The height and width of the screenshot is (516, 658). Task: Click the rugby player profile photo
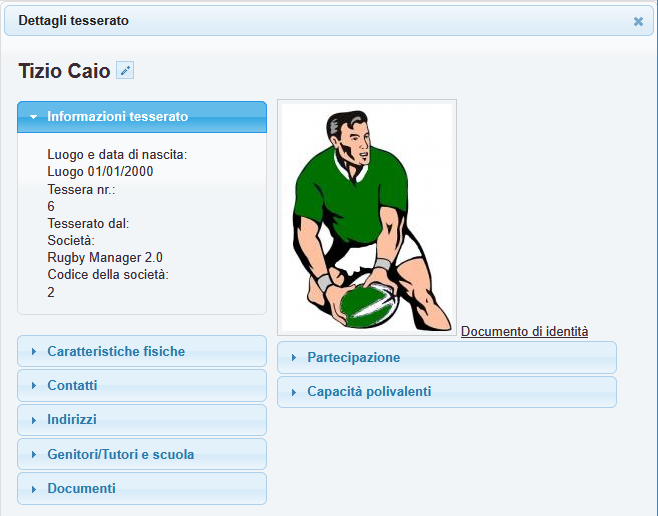click(x=367, y=217)
